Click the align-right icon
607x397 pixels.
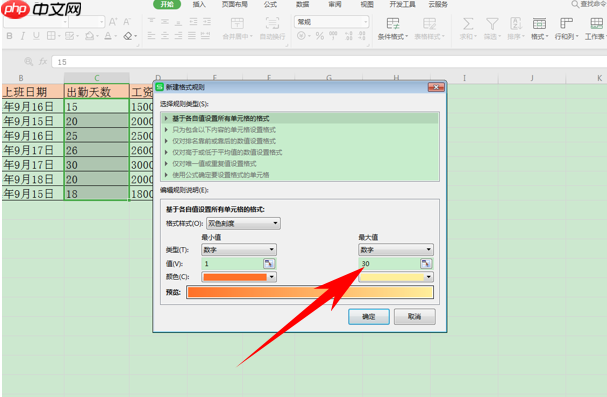(x=178, y=36)
